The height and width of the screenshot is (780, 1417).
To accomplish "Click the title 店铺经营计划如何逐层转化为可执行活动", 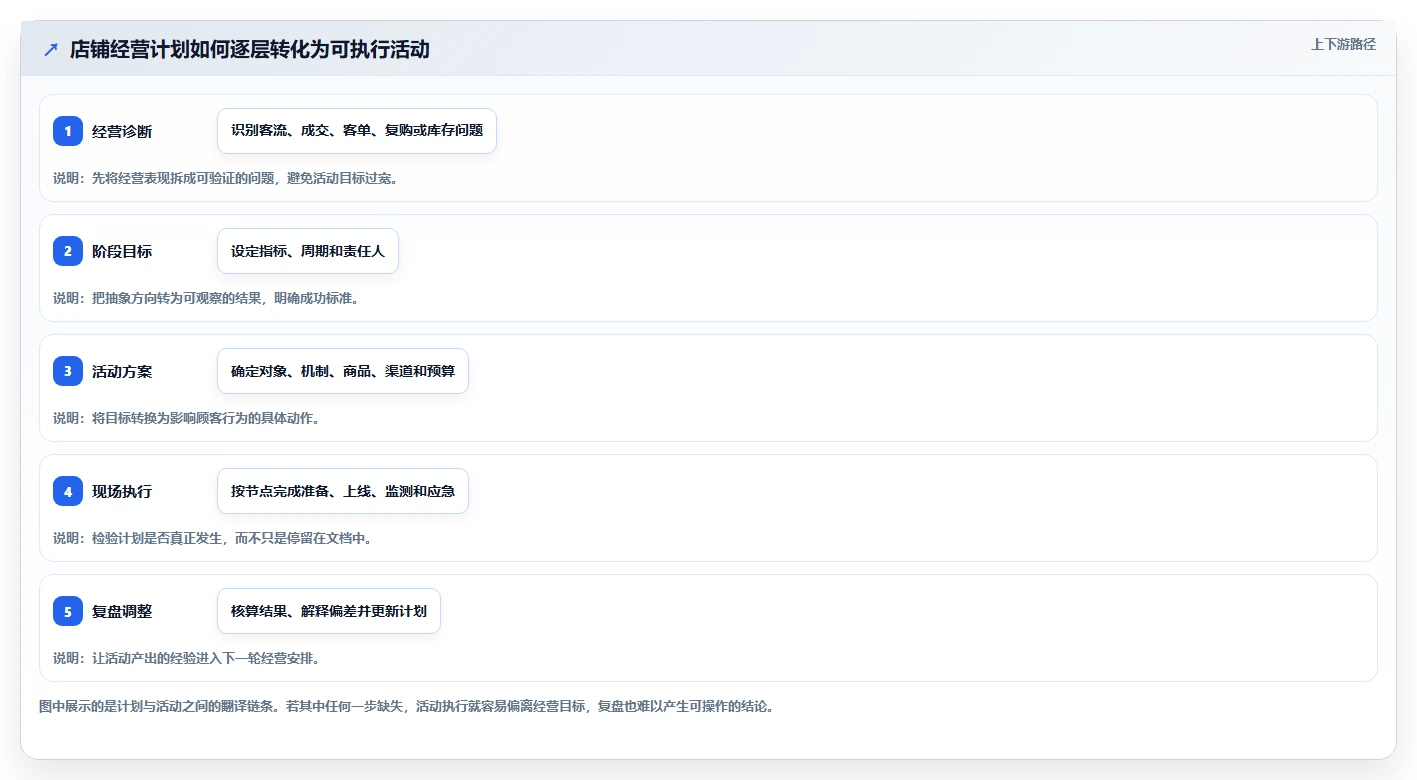I will pyautogui.click(x=250, y=49).
